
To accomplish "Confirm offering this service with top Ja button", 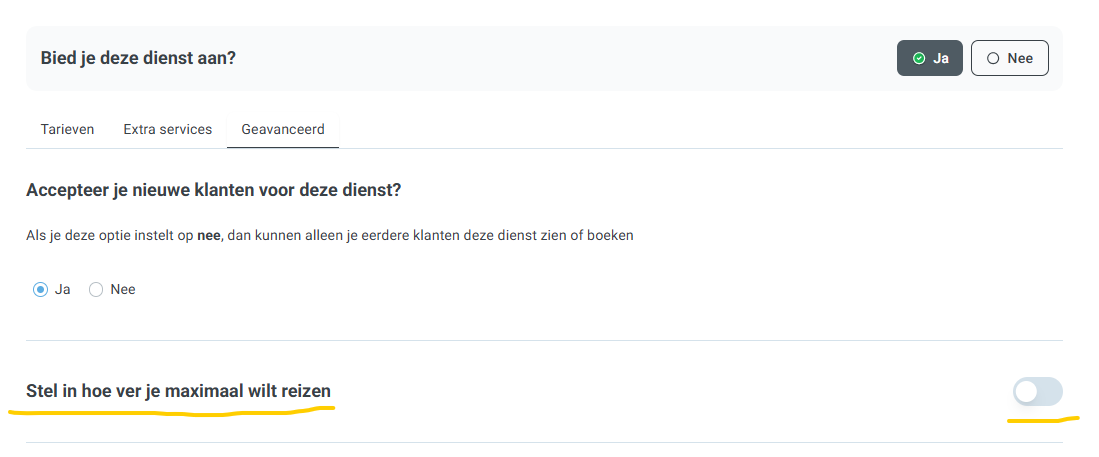I will coord(929,58).
